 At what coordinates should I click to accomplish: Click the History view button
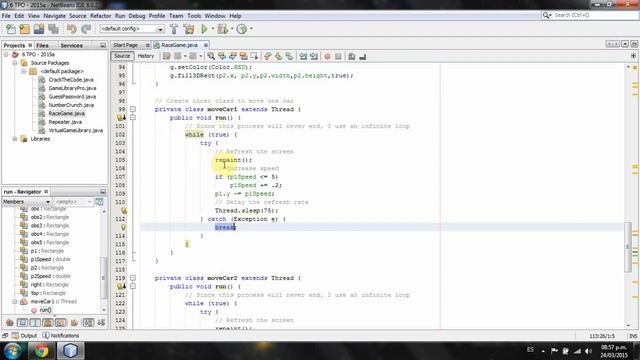[x=146, y=56]
